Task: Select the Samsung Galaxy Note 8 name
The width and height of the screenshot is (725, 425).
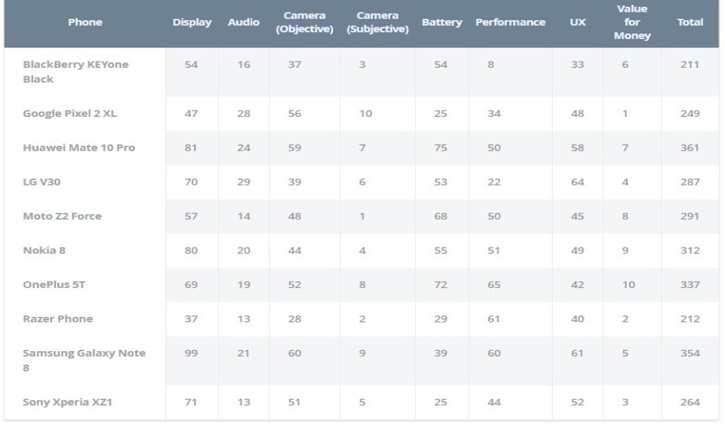Action: point(84,360)
